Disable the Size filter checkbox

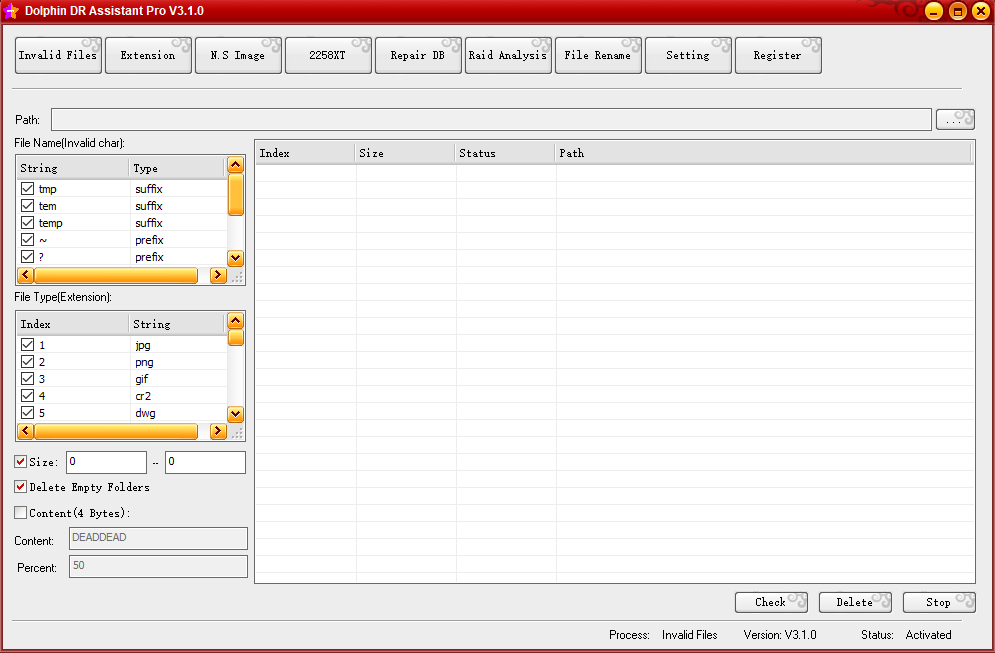pos(21,462)
